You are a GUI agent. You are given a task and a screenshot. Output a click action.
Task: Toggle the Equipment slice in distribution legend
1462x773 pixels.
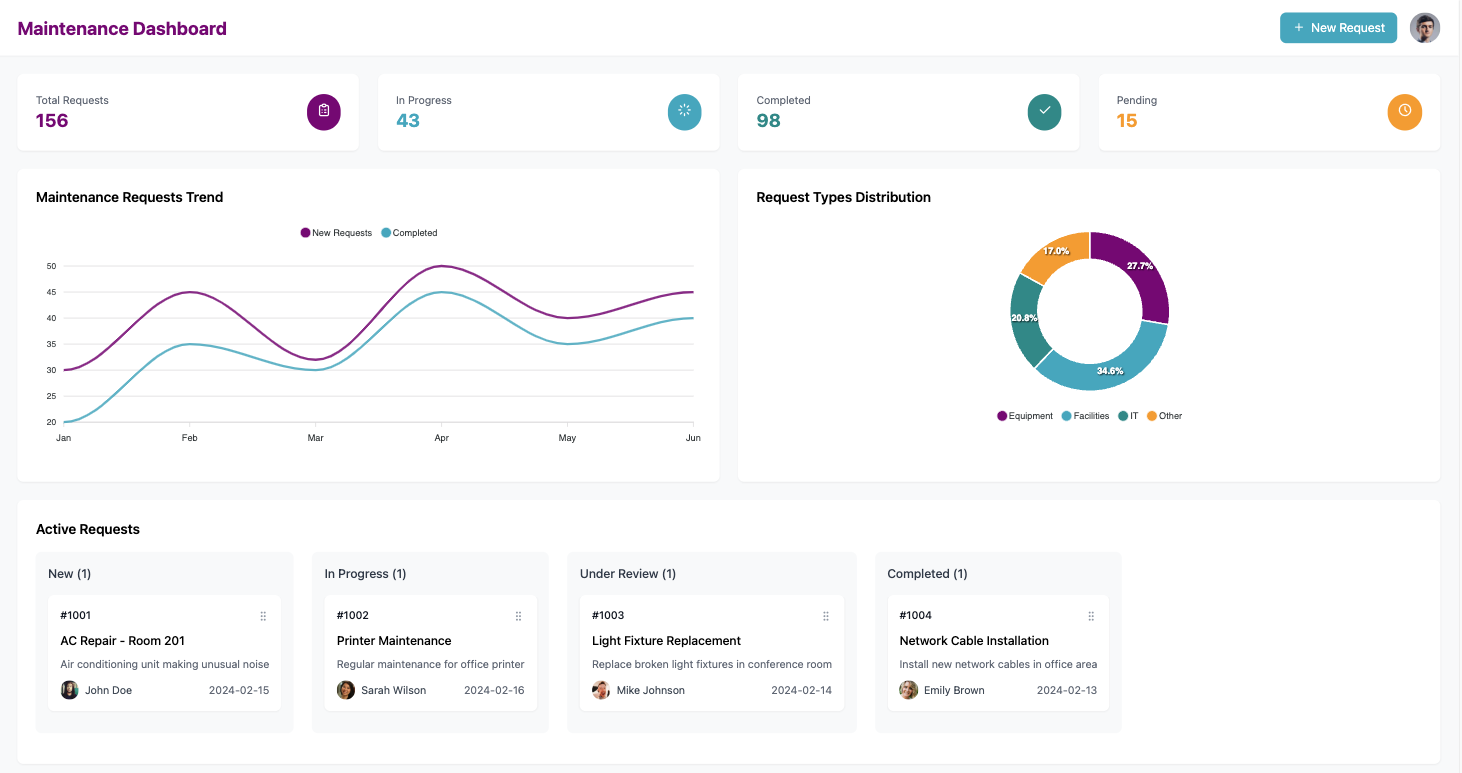[x=1024, y=416]
